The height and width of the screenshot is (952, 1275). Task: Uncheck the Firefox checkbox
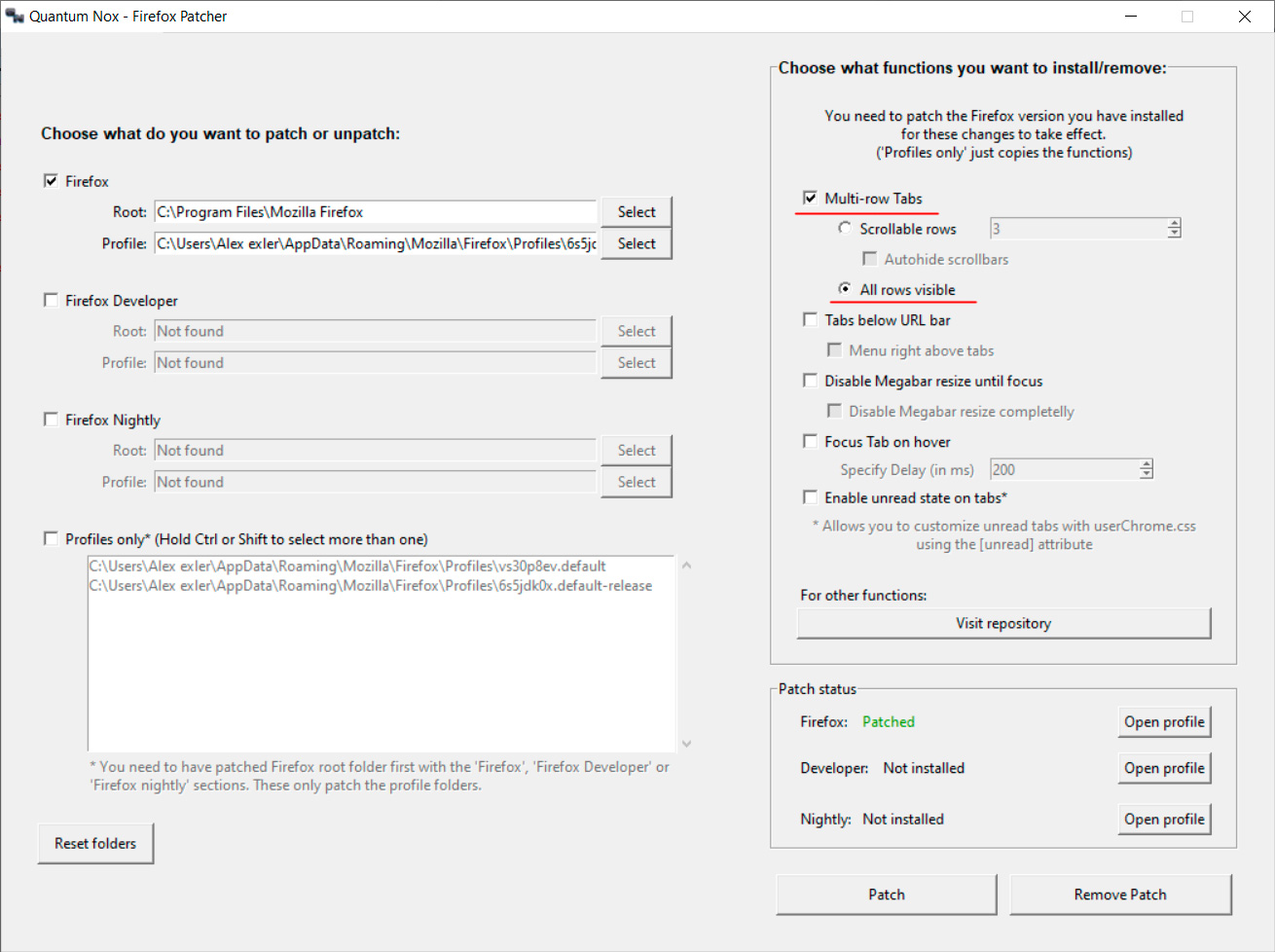point(51,181)
